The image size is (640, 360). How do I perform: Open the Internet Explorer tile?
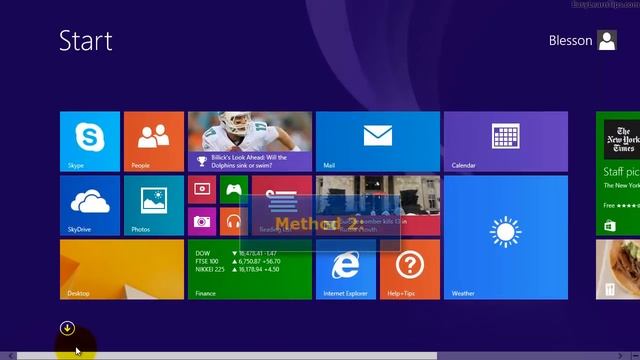[x=346, y=269]
